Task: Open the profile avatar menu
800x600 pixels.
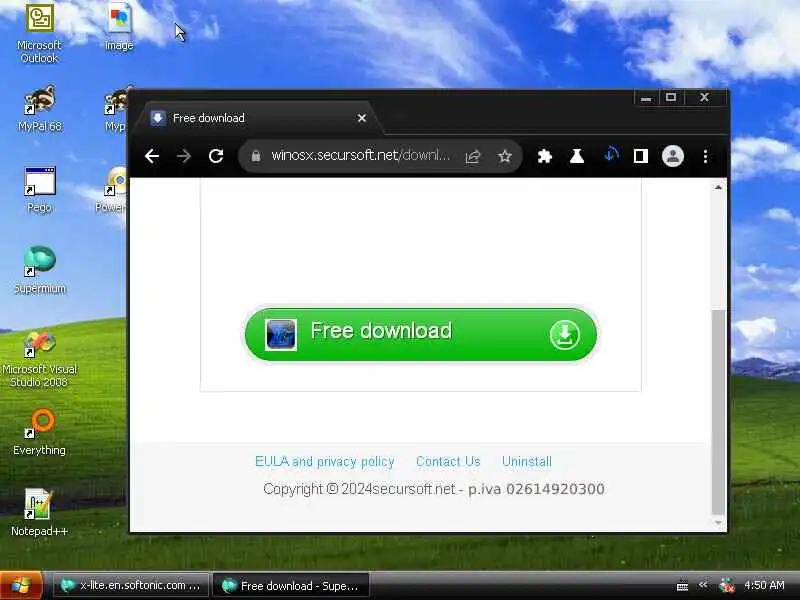Action: 673,156
